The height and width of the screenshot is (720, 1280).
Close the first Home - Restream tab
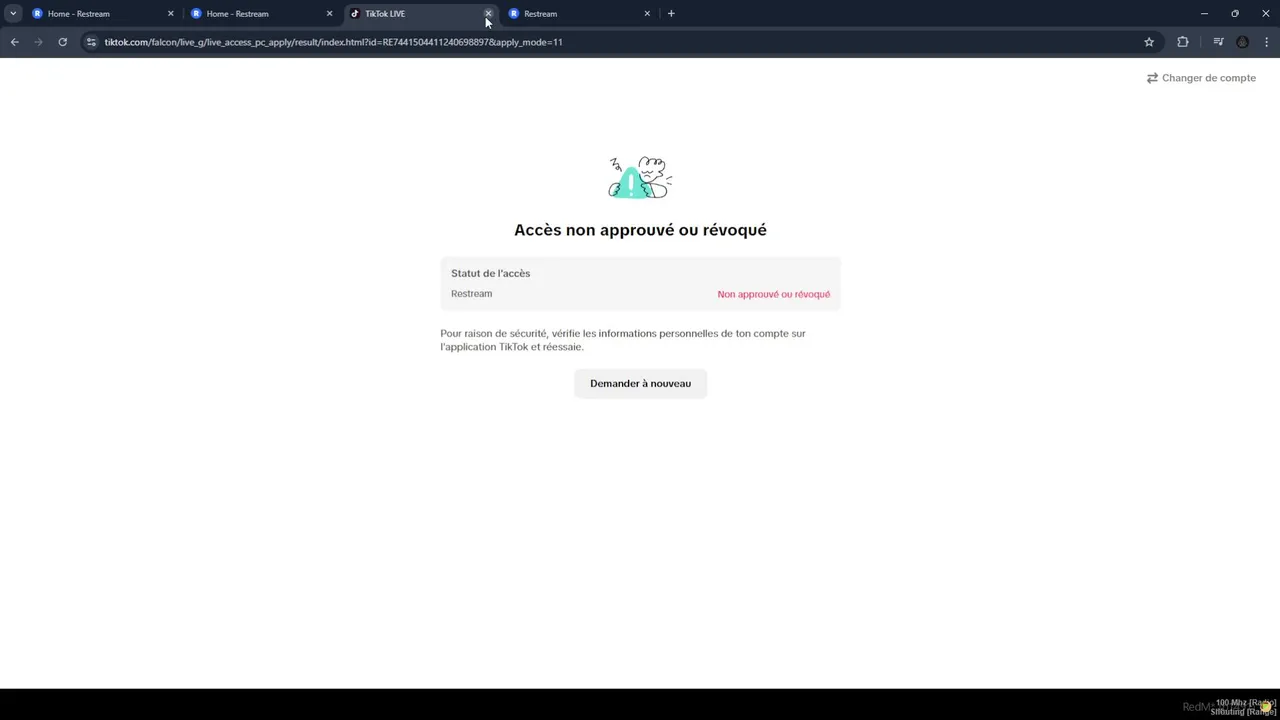click(170, 14)
